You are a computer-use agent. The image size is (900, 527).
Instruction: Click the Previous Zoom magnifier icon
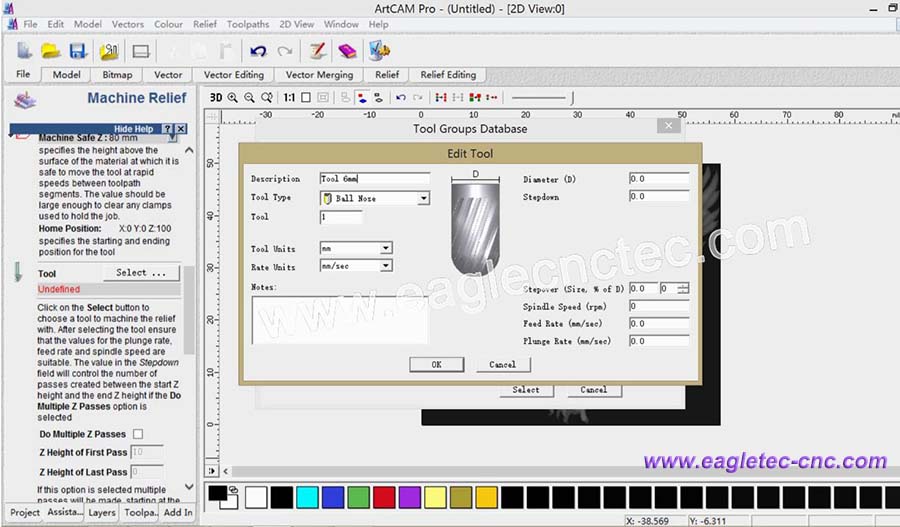[266, 98]
